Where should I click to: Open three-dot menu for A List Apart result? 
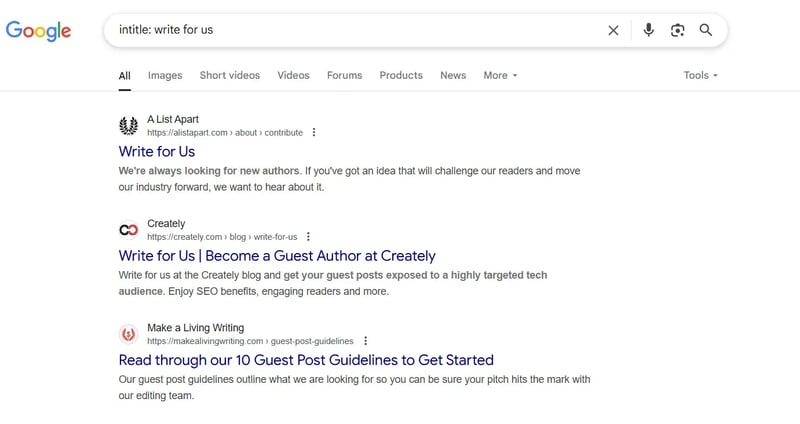tap(314, 133)
